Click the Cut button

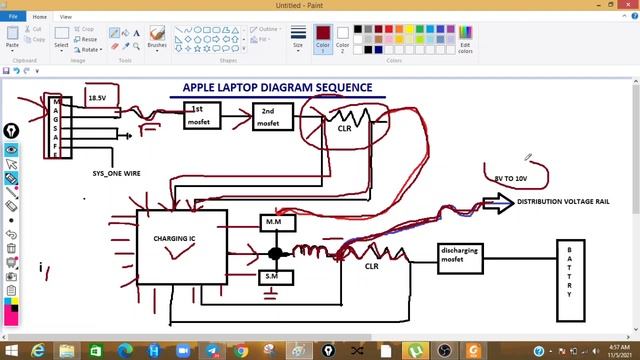pyautogui.click(x=33, y=29)
